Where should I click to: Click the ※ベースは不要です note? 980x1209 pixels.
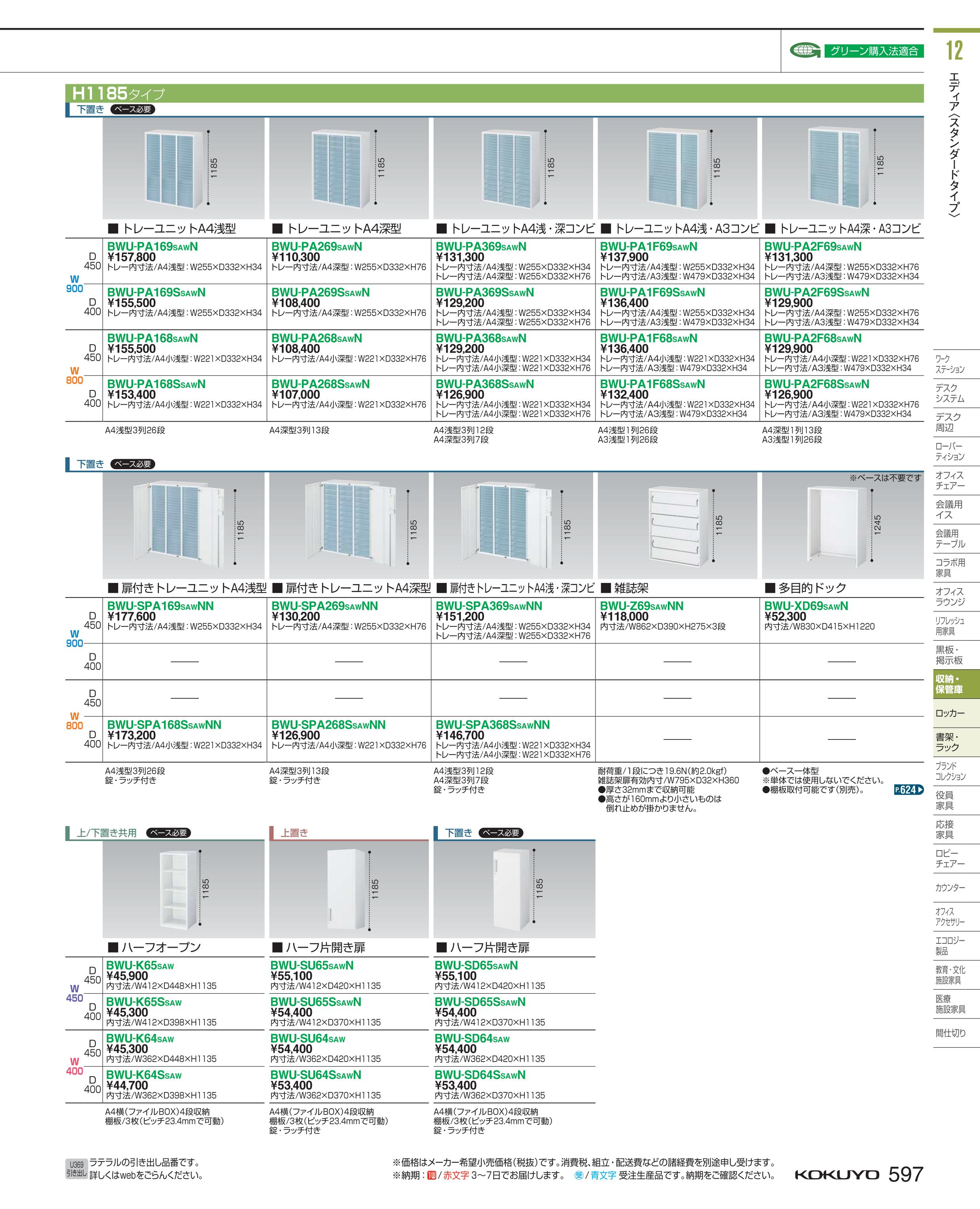click(885, 478)
